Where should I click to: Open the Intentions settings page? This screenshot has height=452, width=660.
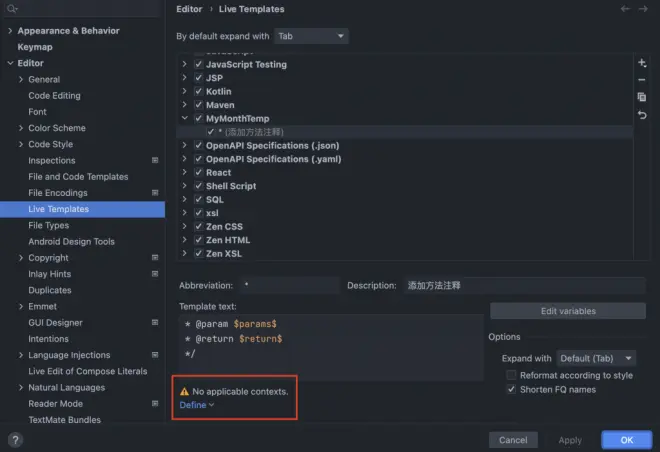click(48, 339)
